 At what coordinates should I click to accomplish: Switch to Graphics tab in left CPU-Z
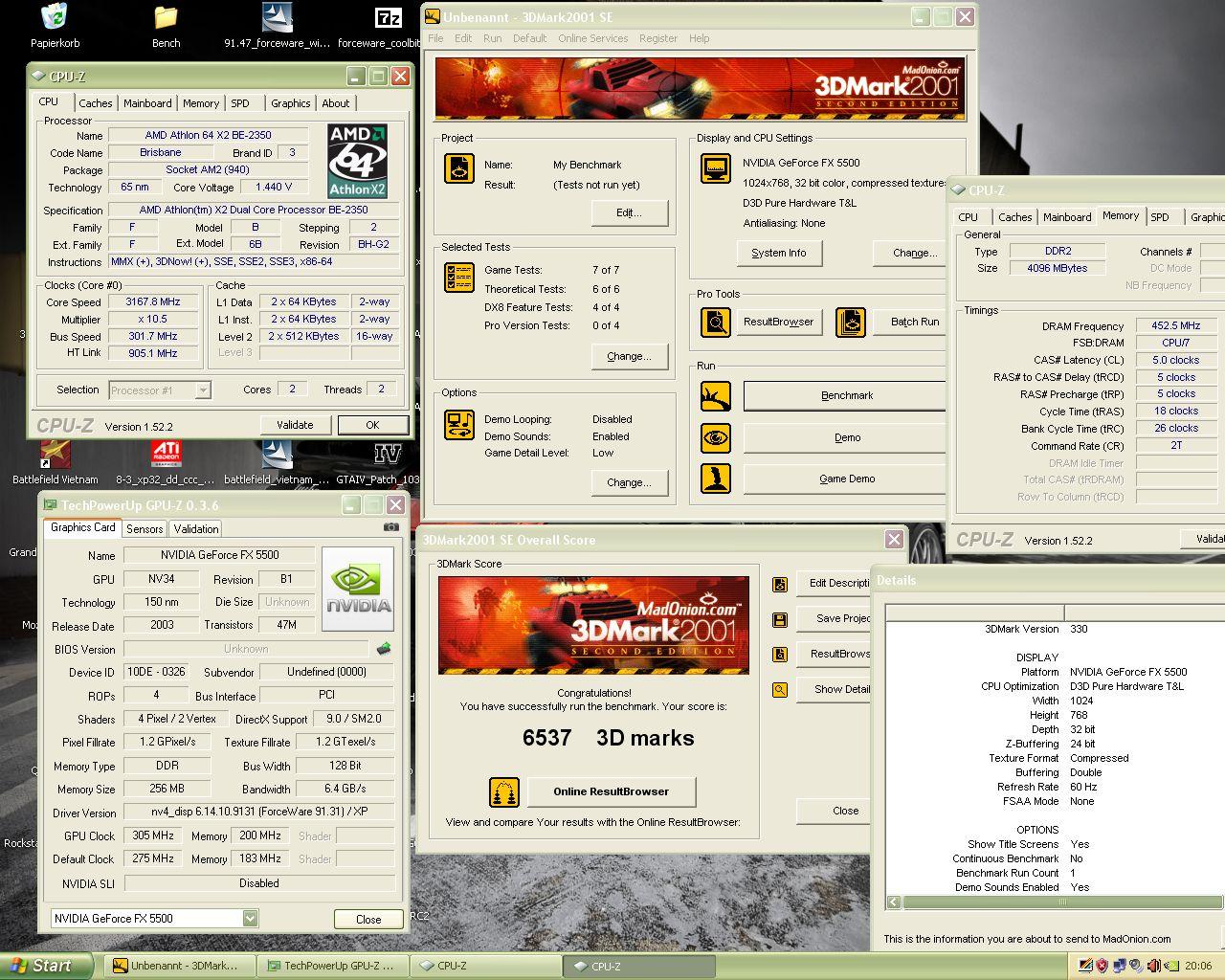point(290,103)
